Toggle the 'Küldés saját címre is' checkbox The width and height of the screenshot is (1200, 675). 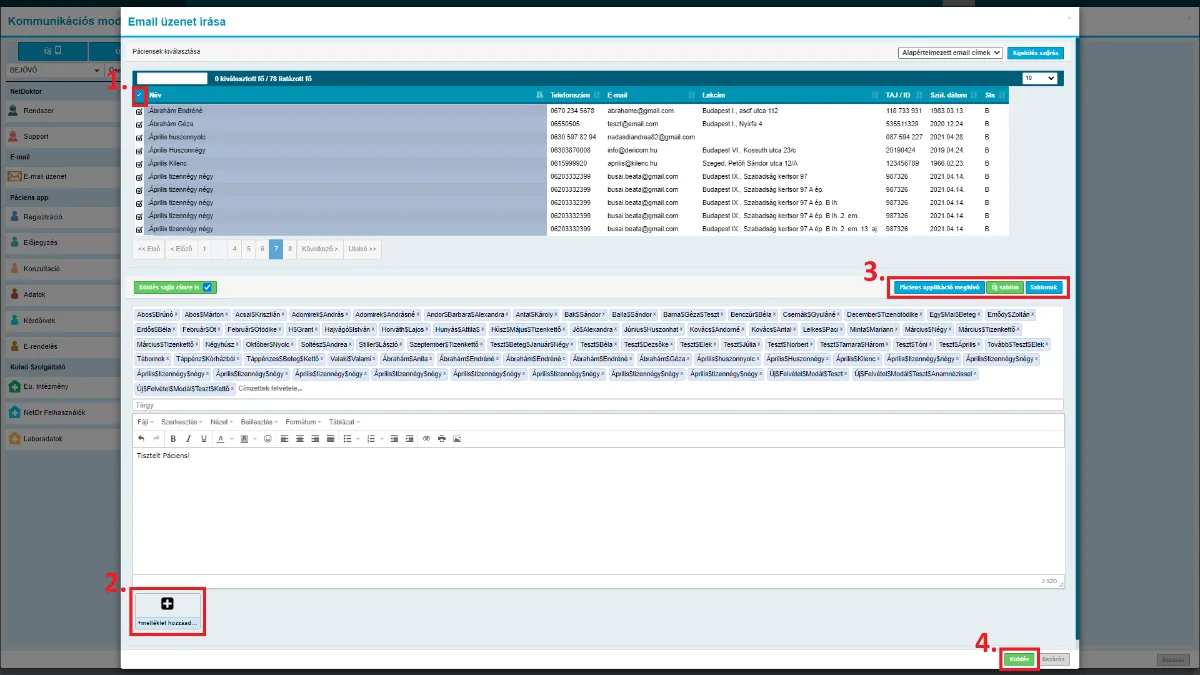(x=207, y=287)
